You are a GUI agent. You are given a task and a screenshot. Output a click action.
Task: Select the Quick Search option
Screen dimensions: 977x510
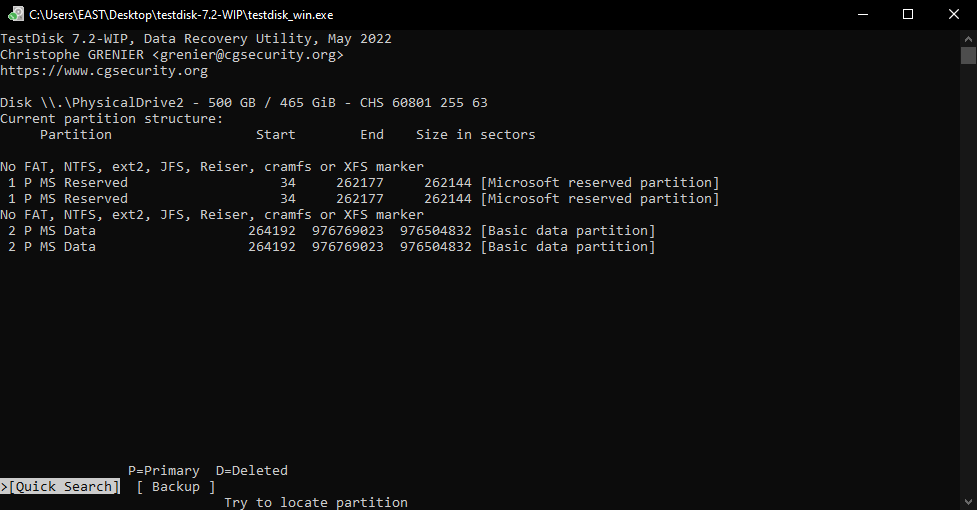pos(60,487)
